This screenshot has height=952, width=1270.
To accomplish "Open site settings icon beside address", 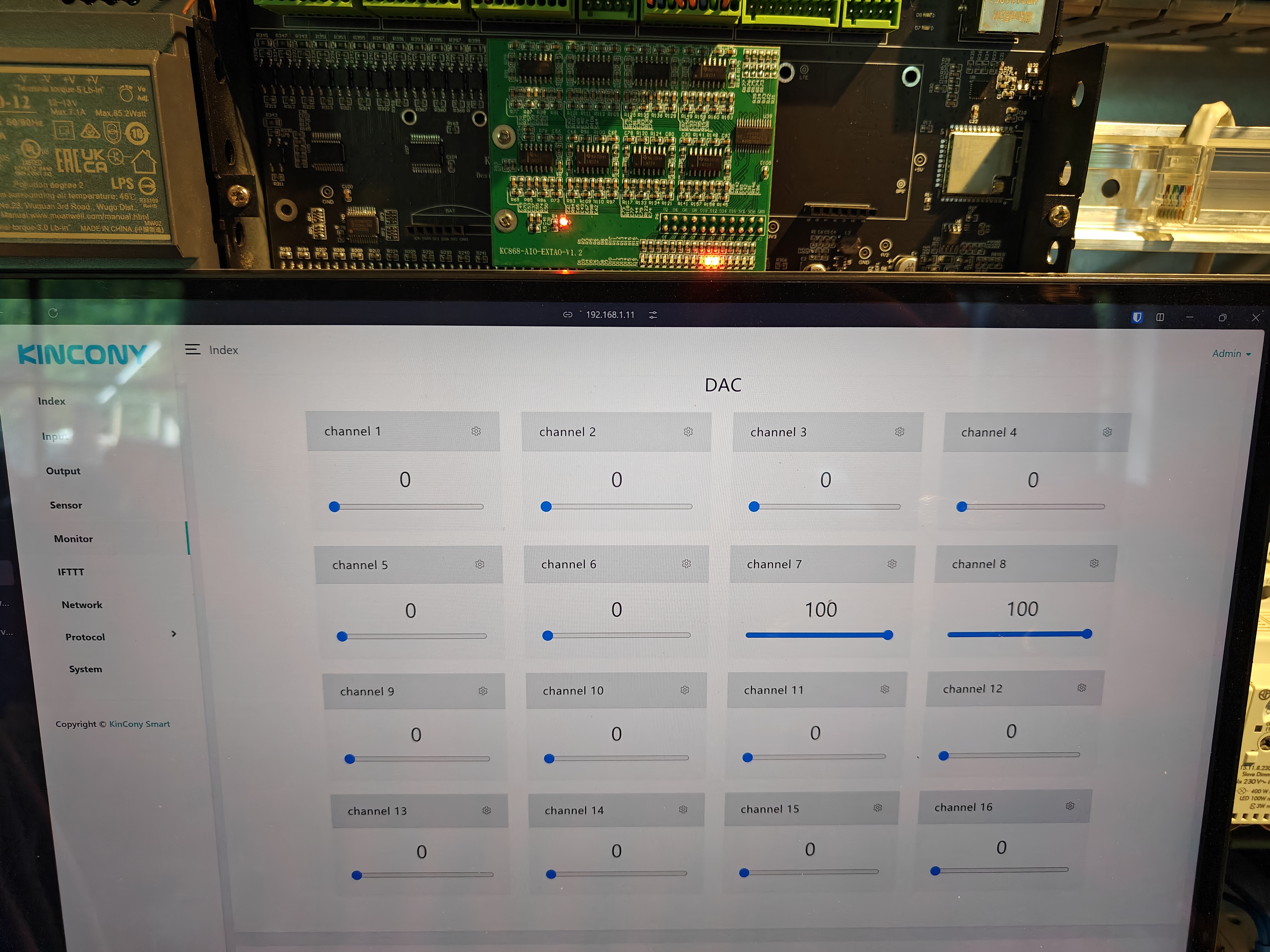I will [653, 315].
